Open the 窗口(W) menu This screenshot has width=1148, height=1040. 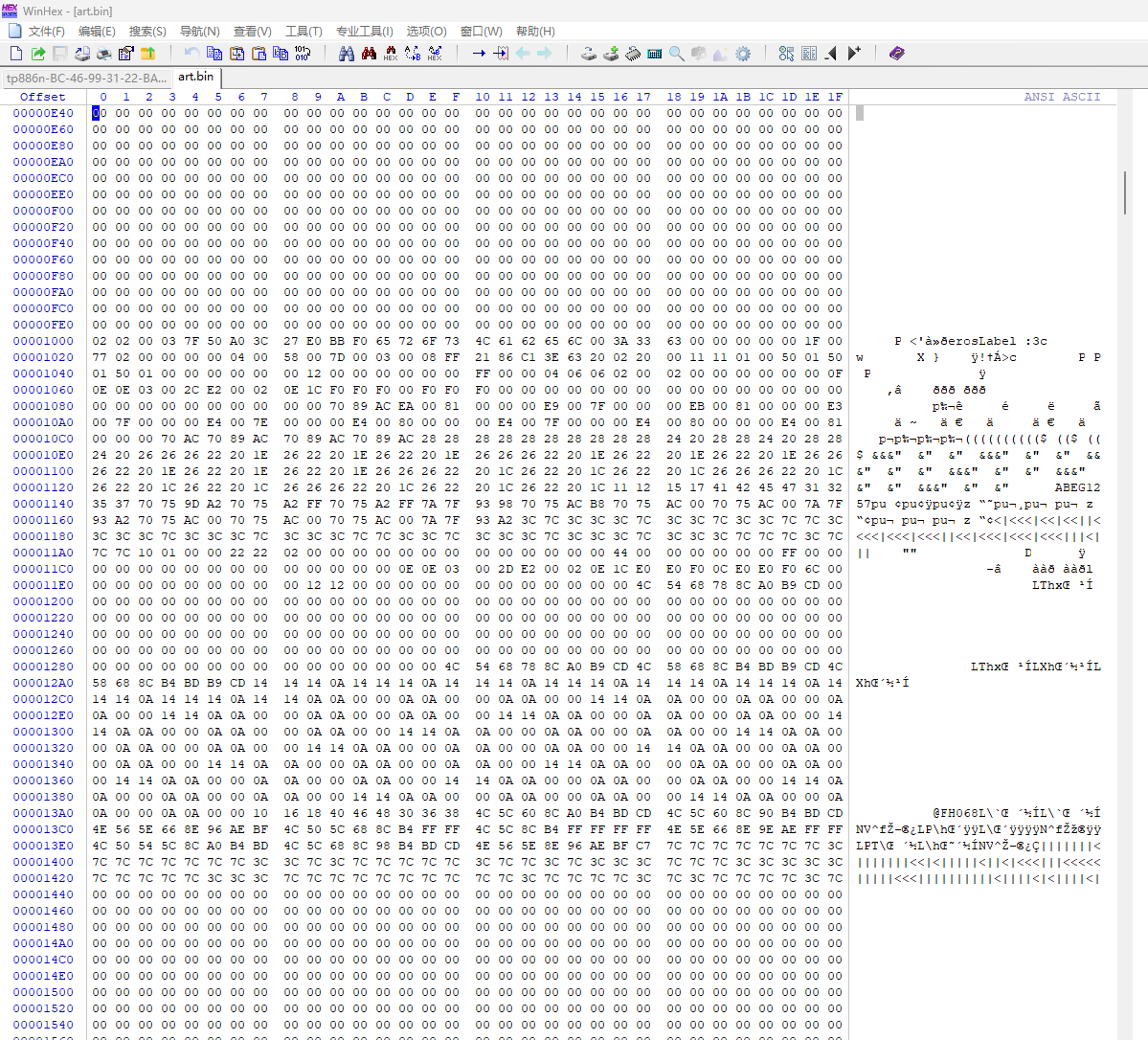(x=481, y=31)
